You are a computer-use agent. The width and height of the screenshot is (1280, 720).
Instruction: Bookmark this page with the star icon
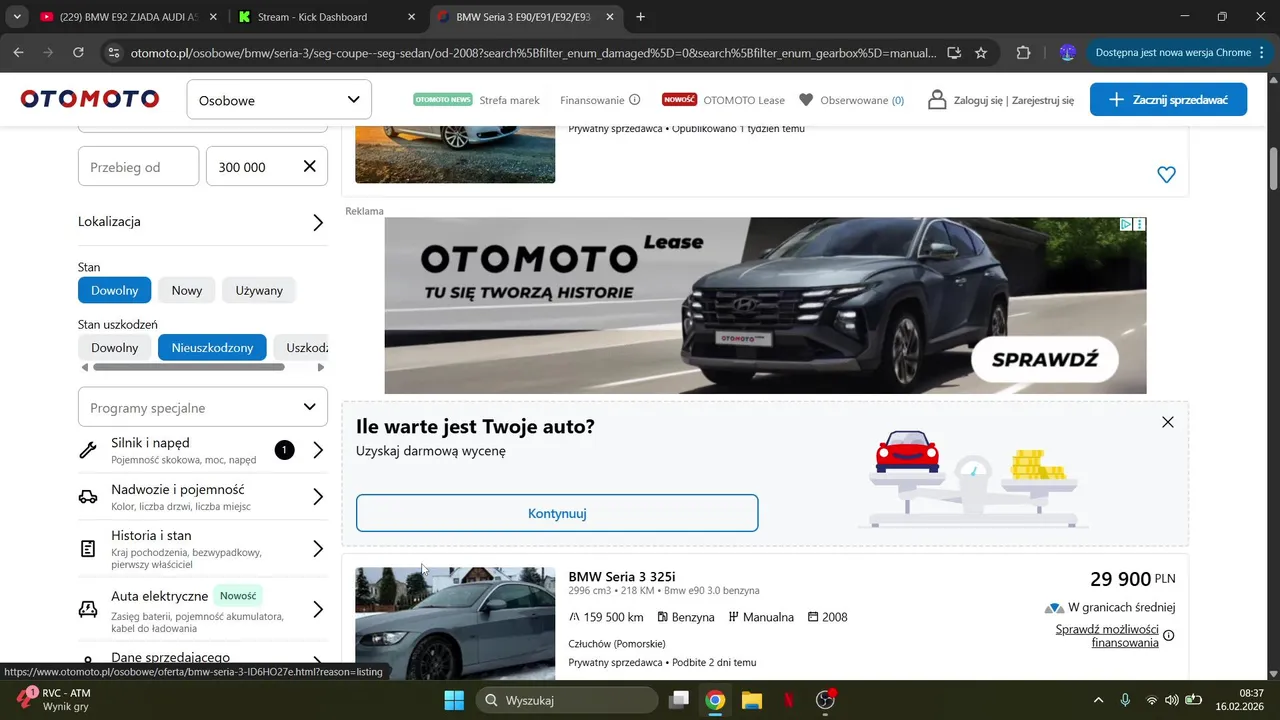(x=981, y=53)
